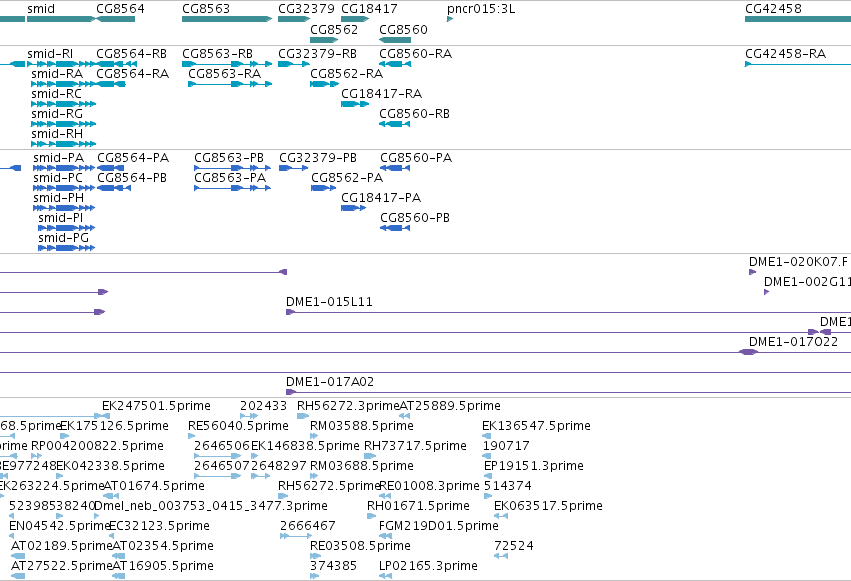The image size is (851, 581).
Task: Select the LP02165.3prime EST glyph
Action: pyautogui.click(x=385, y=576)
